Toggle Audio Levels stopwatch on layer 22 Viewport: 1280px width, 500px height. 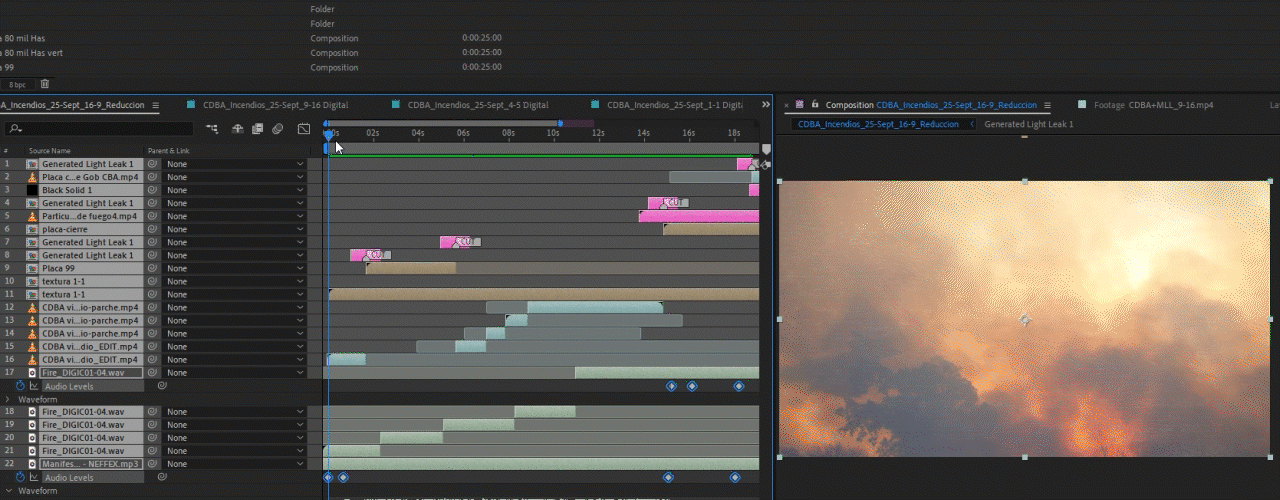tap(20, 477)
